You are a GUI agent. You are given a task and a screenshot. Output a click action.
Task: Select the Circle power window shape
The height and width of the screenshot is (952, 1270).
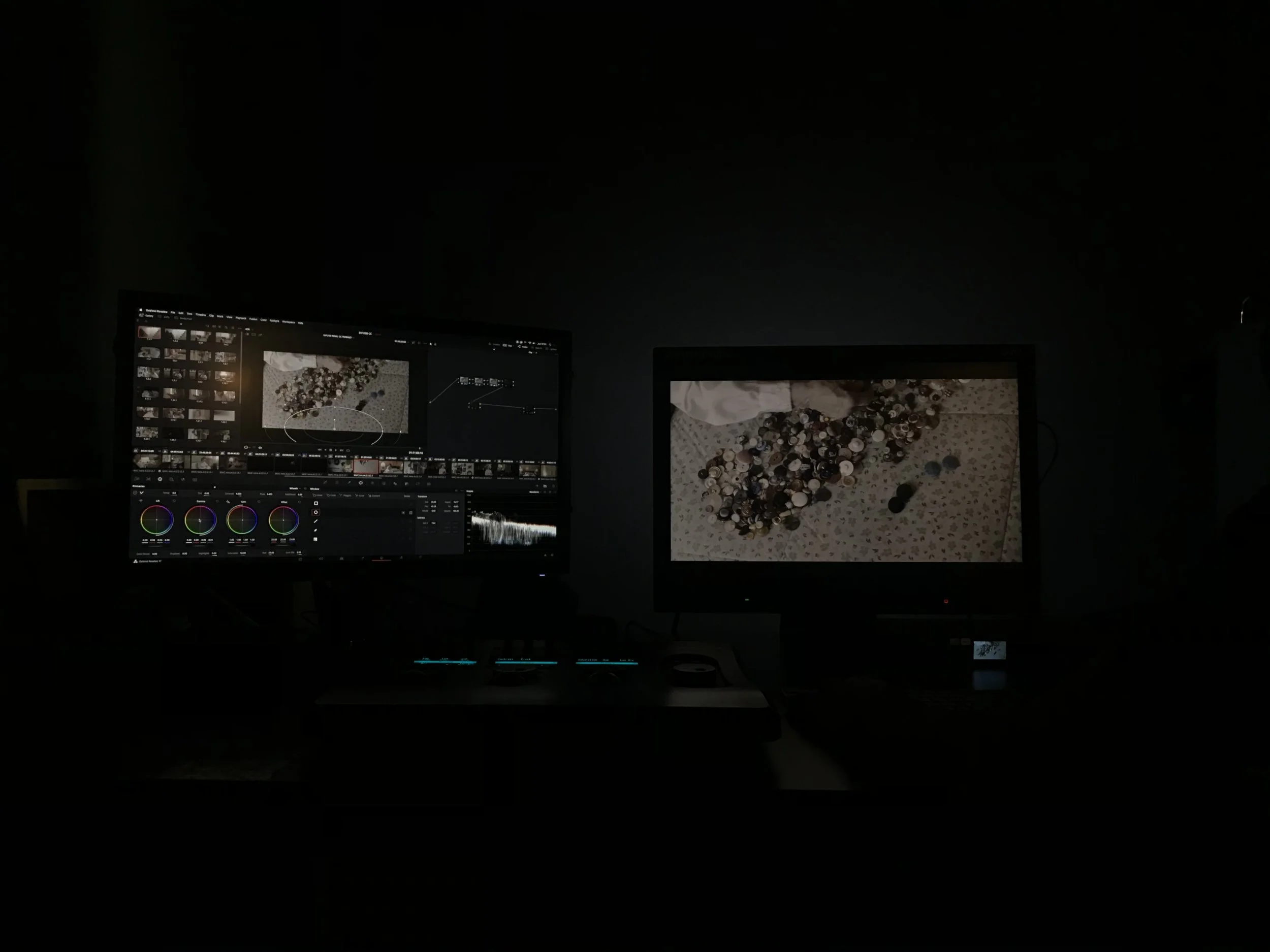click(316, 512)
